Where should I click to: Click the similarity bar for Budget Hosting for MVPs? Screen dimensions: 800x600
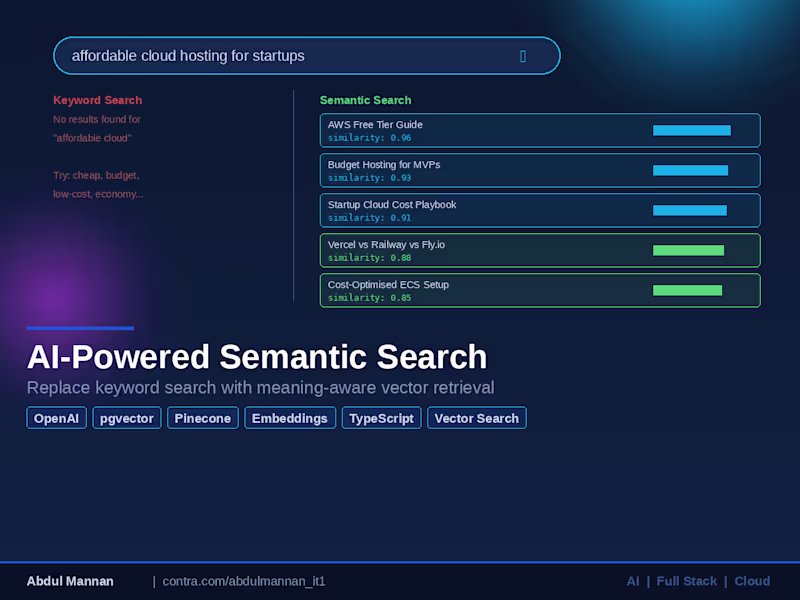[x=690, y=170]
